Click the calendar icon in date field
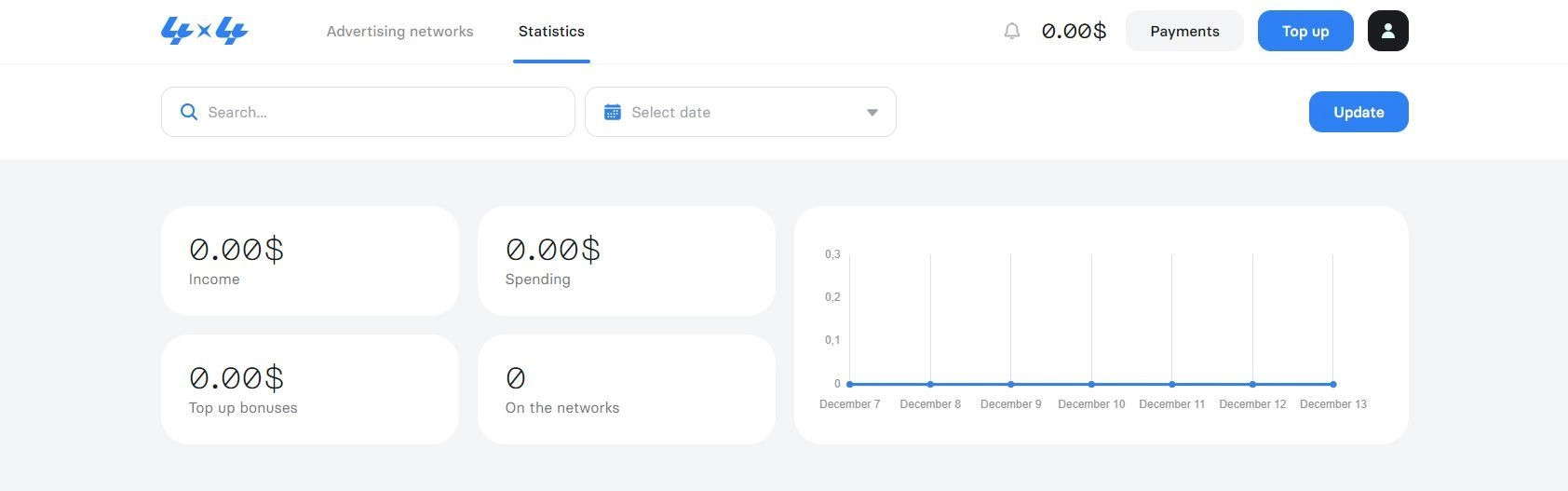This screenshot has height=491, width=1568. pyautogui.click(x=613, y=112)
